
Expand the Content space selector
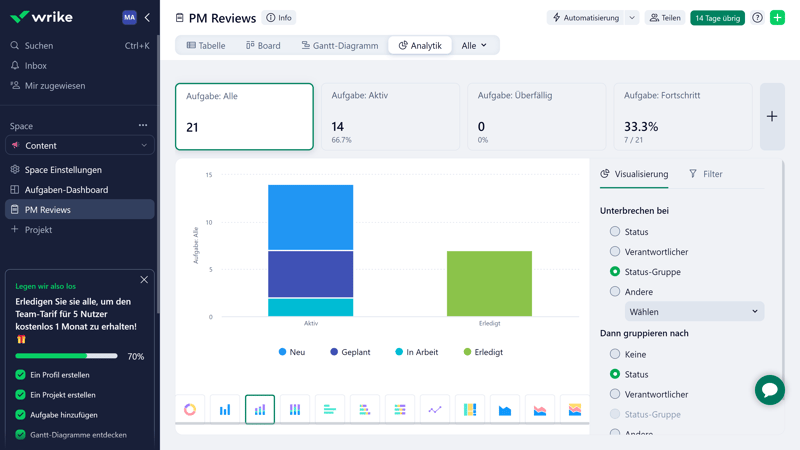(x=80, y=146)
